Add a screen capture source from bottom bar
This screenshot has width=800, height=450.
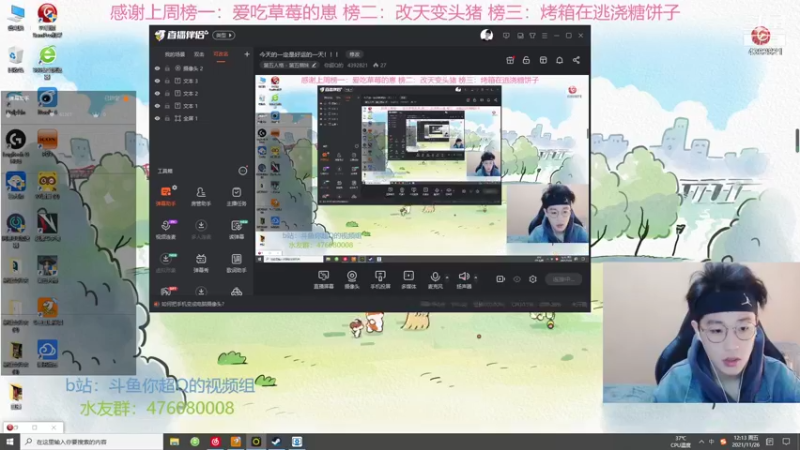[x=323, y=280]
